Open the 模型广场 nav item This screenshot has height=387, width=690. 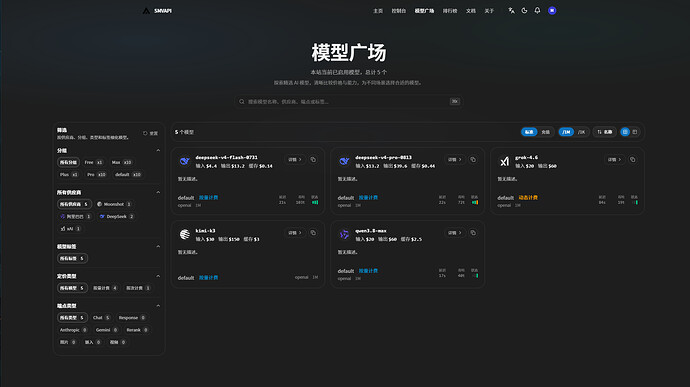424,11
